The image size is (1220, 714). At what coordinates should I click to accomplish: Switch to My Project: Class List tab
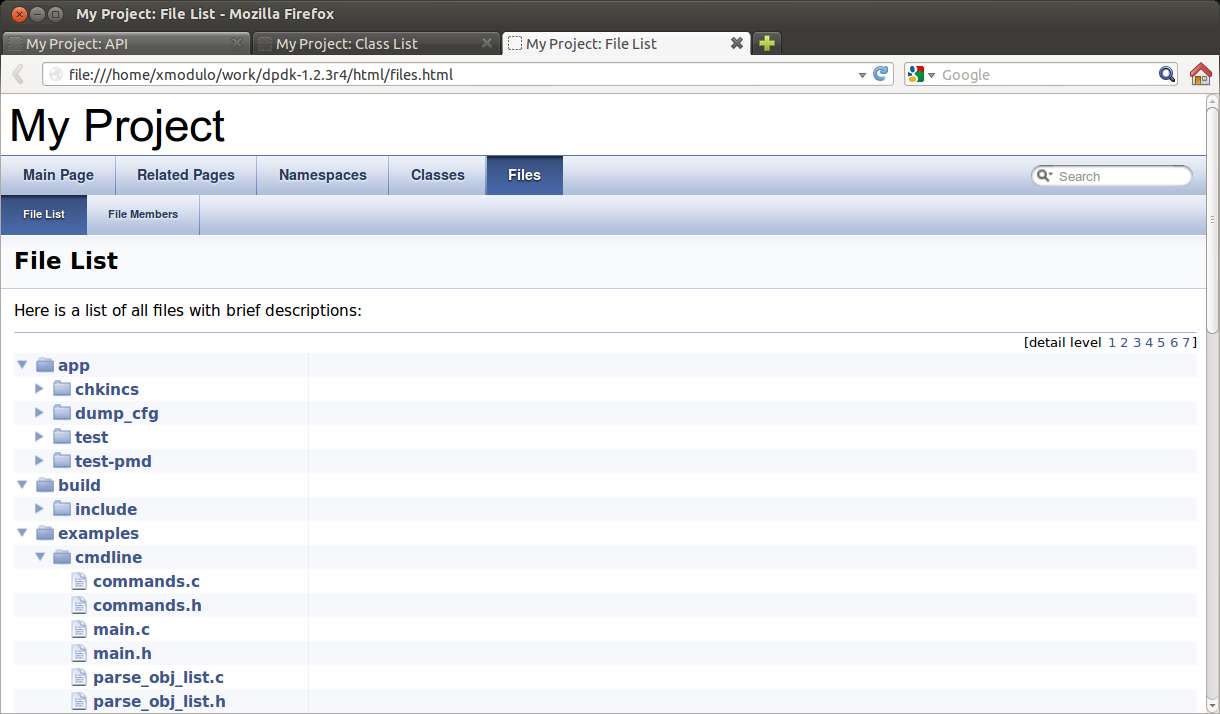click(375, 43)
